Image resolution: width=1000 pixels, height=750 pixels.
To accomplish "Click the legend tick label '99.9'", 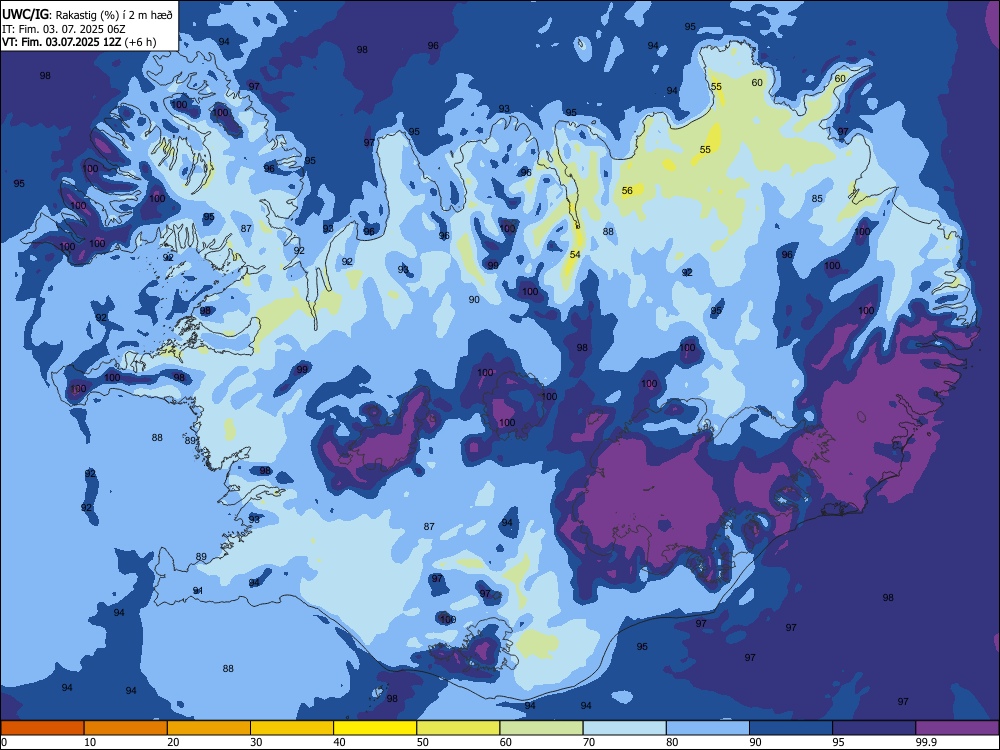I will [925, 742].
